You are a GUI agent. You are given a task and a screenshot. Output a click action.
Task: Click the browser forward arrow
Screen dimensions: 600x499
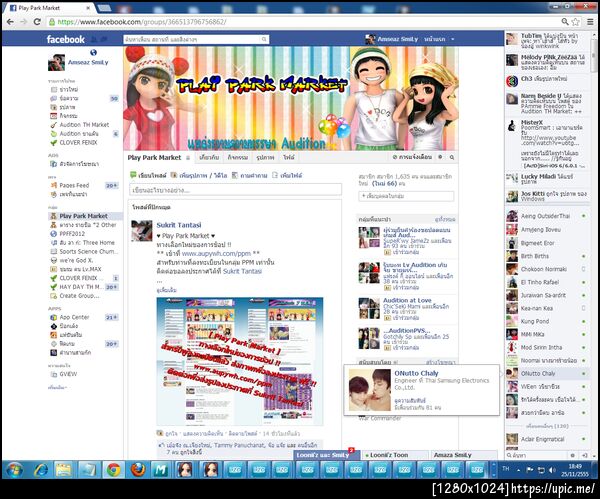tap(24, 22)
